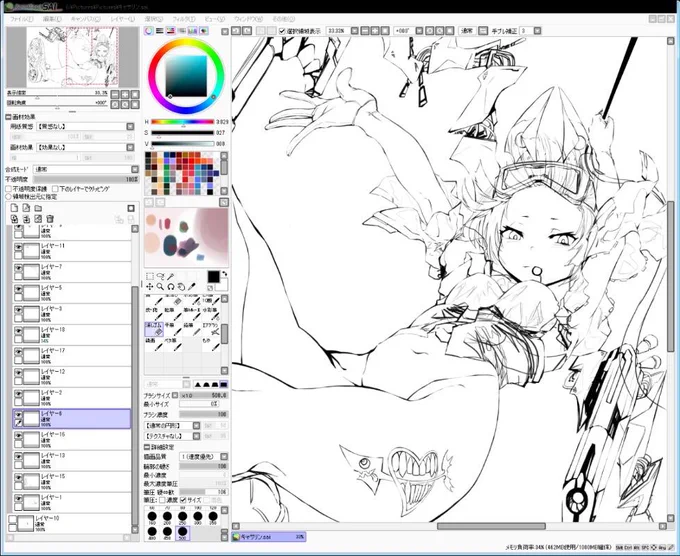
Task: Open the キャンバス menu
Action: click(85, 19)
